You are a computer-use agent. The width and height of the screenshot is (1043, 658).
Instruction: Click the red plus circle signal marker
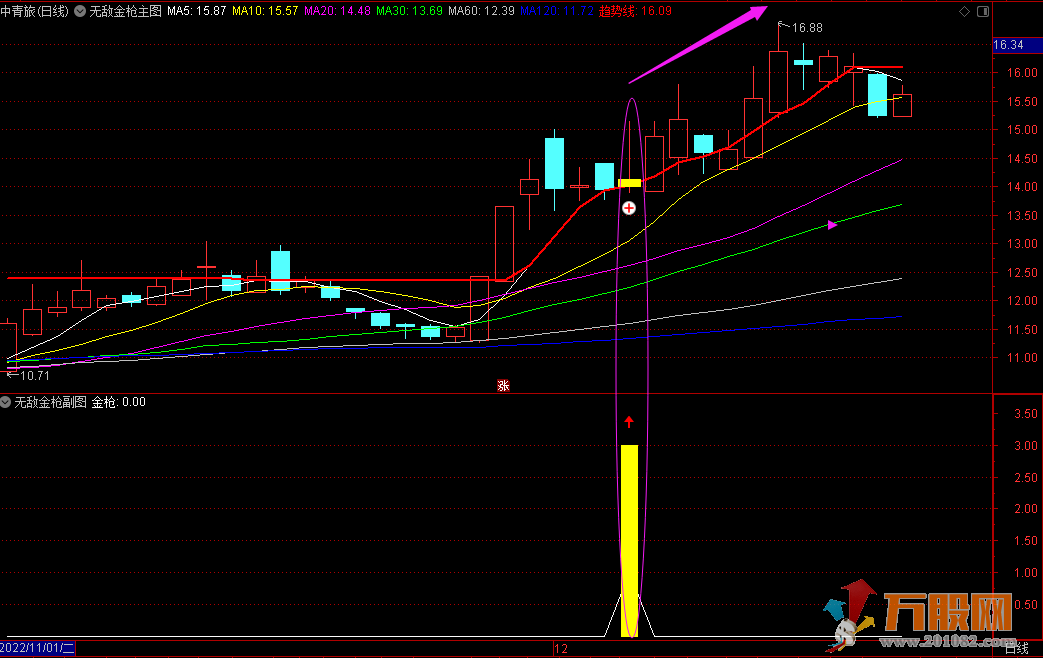tap(629, 208)
